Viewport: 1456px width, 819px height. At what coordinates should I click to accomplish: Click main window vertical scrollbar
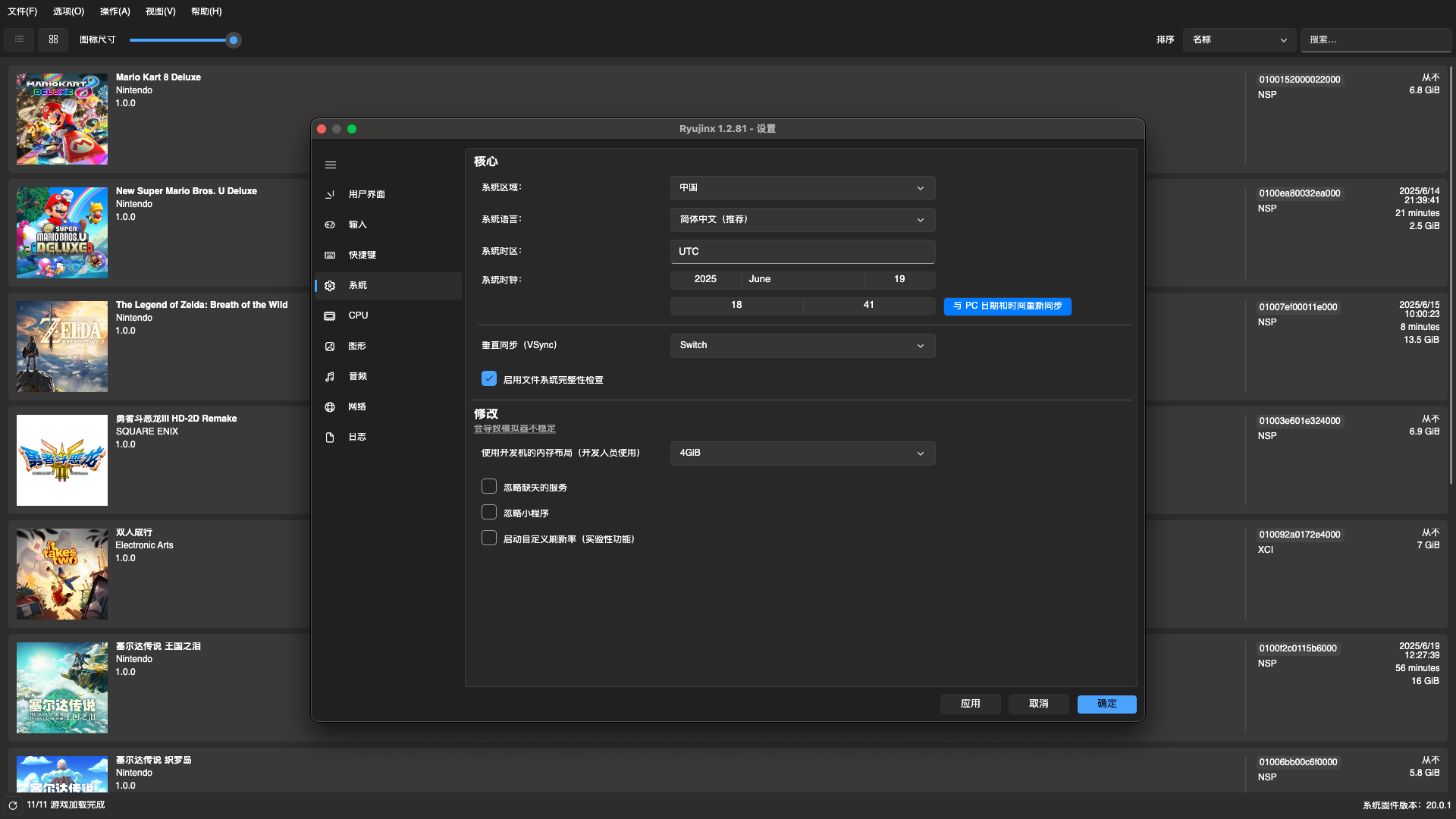[x=1451, y=275]
